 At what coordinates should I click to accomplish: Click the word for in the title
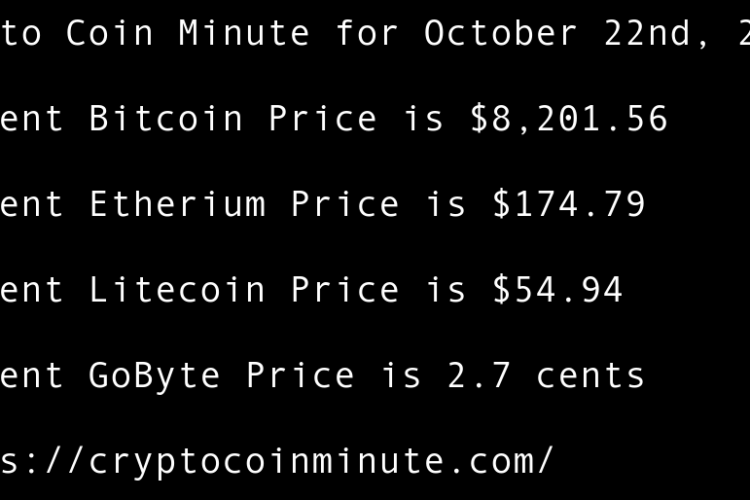coord(367,33)
